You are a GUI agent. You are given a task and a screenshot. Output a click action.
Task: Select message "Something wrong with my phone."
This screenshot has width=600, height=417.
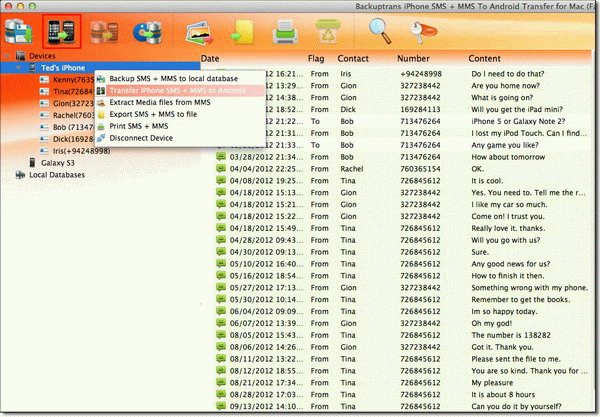pyautogui.click(x=530, y=287)
